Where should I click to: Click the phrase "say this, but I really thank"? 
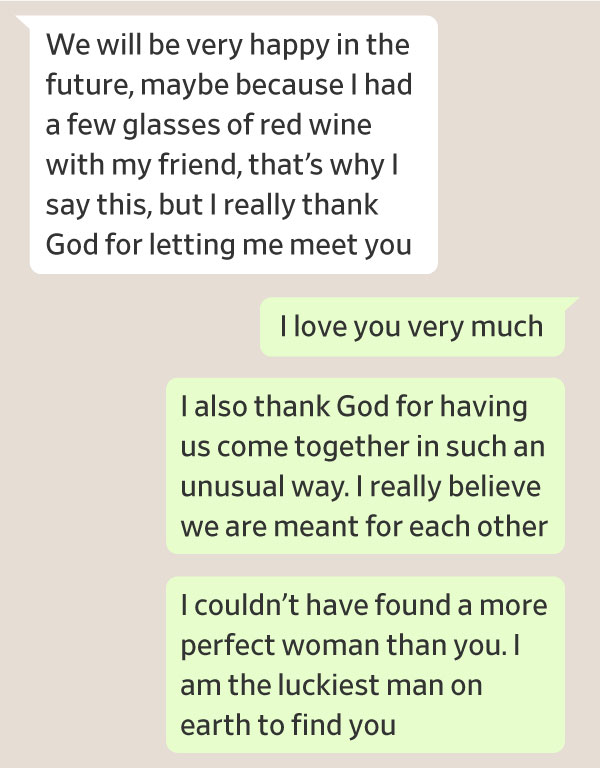point(212,204)
